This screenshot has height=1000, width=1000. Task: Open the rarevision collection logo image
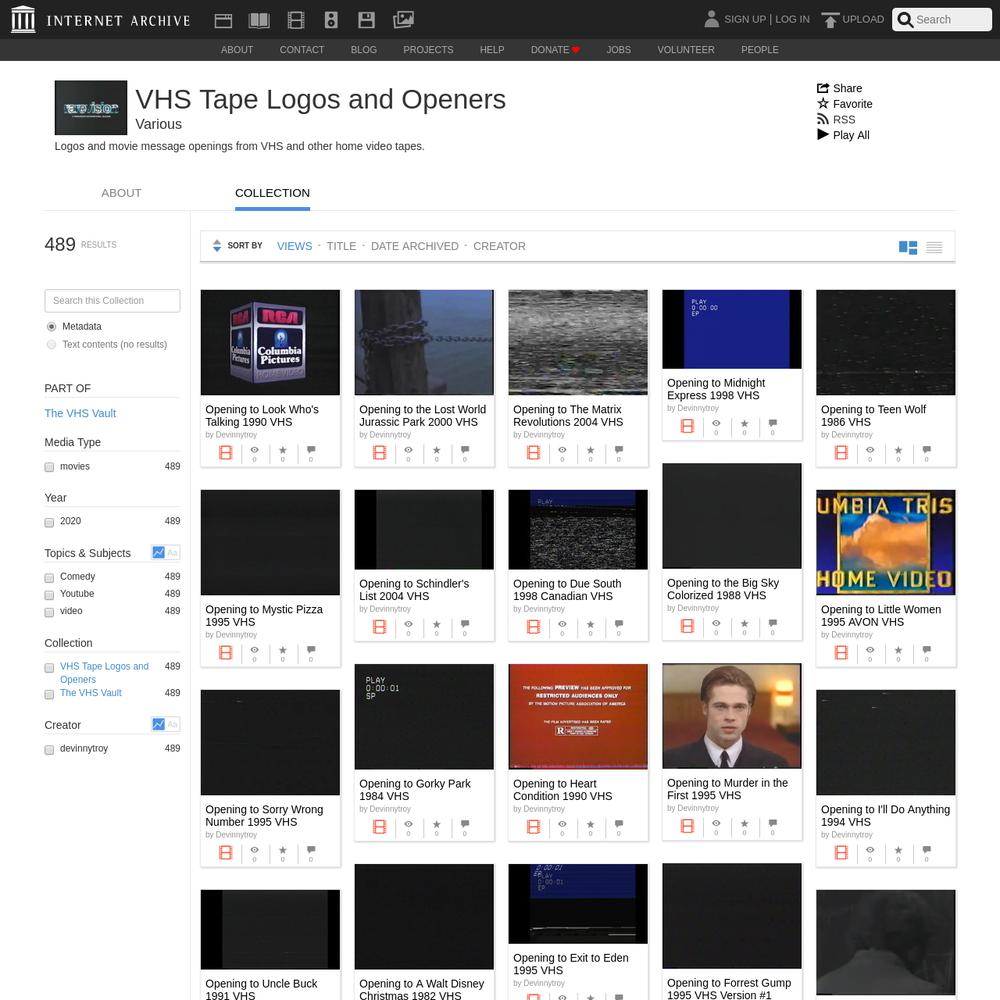[91, 107]
